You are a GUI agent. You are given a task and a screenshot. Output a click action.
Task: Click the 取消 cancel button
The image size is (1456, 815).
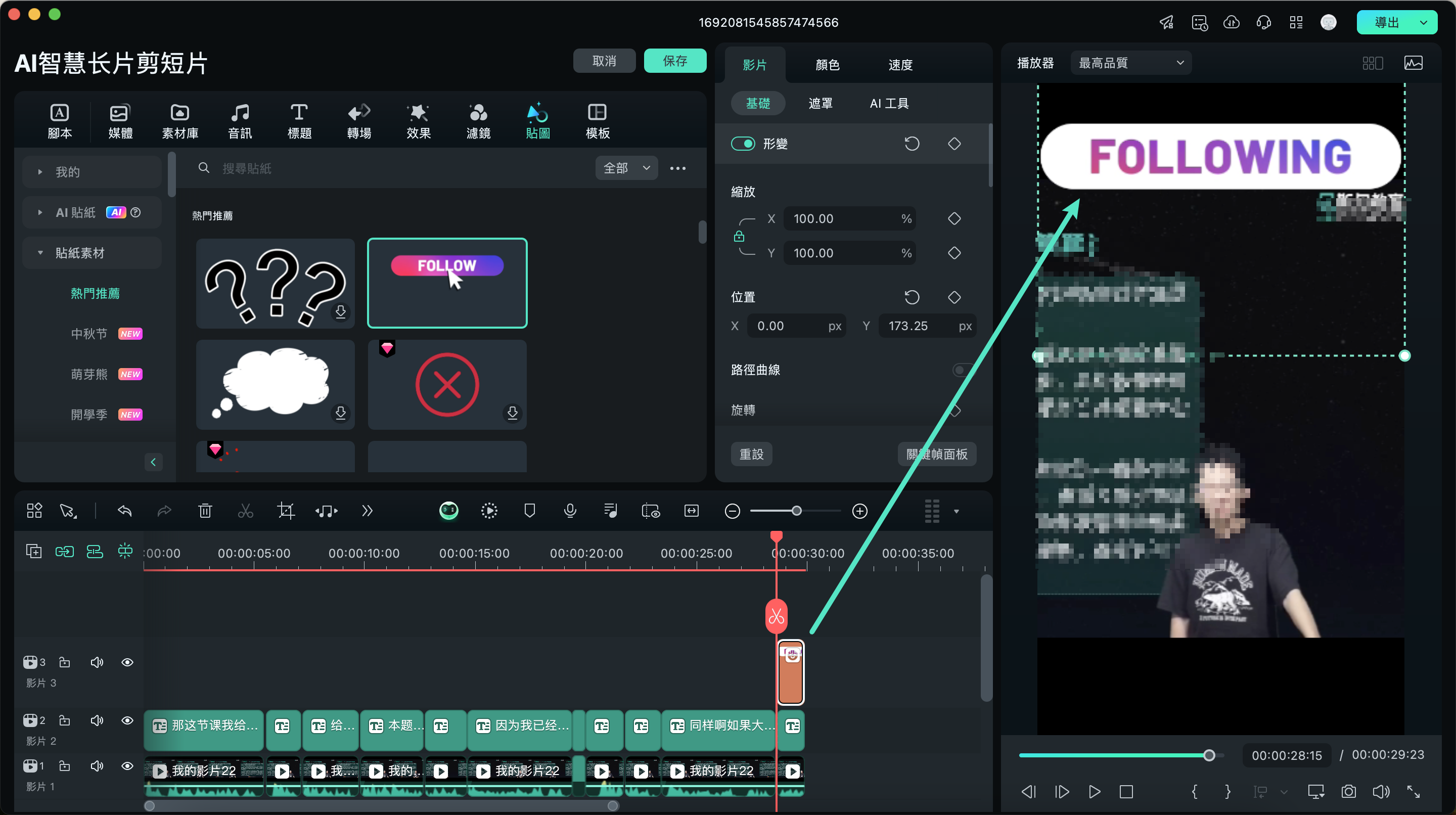click(x=604, y=61)
